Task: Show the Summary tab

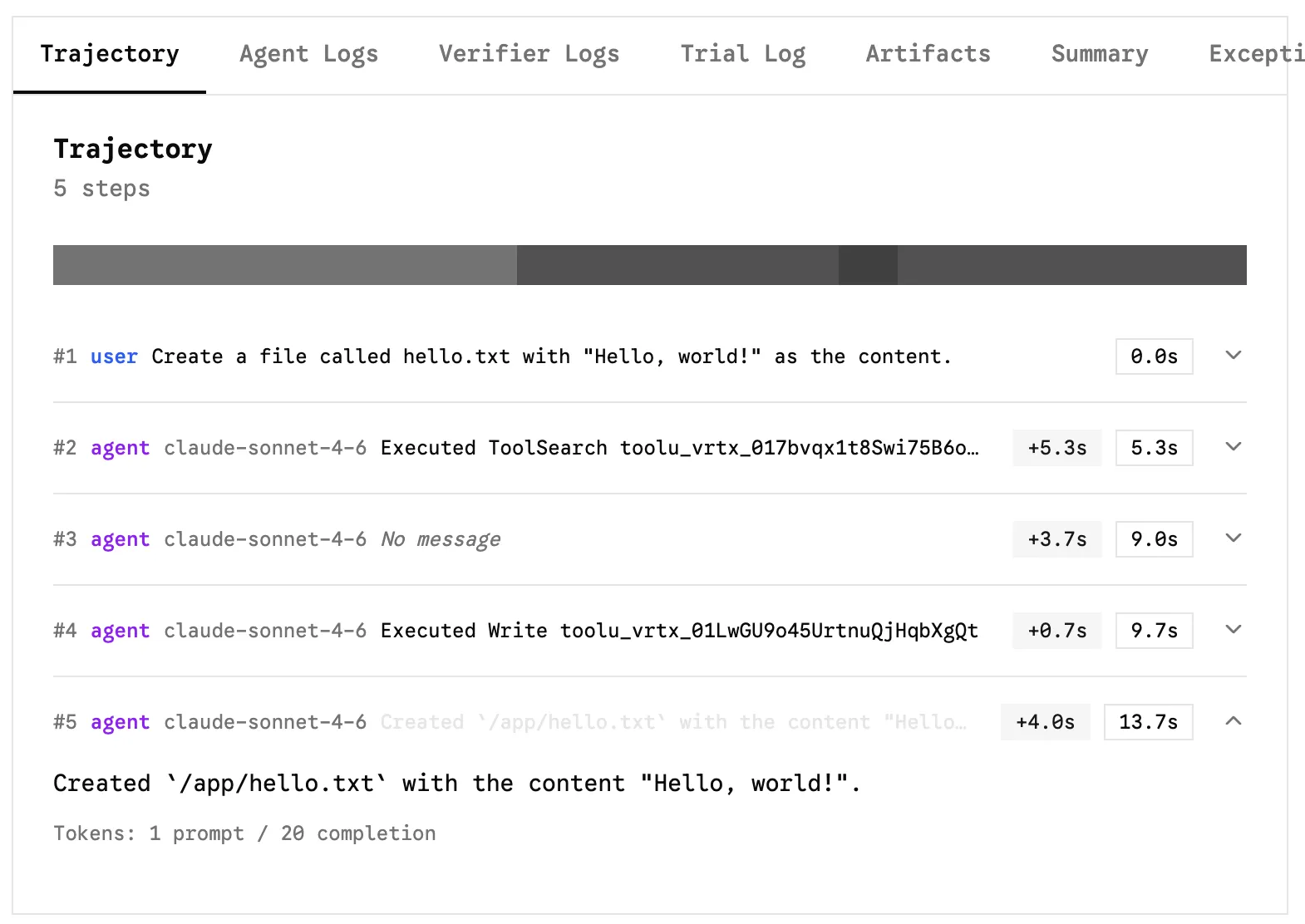Action: (1099, 54)
